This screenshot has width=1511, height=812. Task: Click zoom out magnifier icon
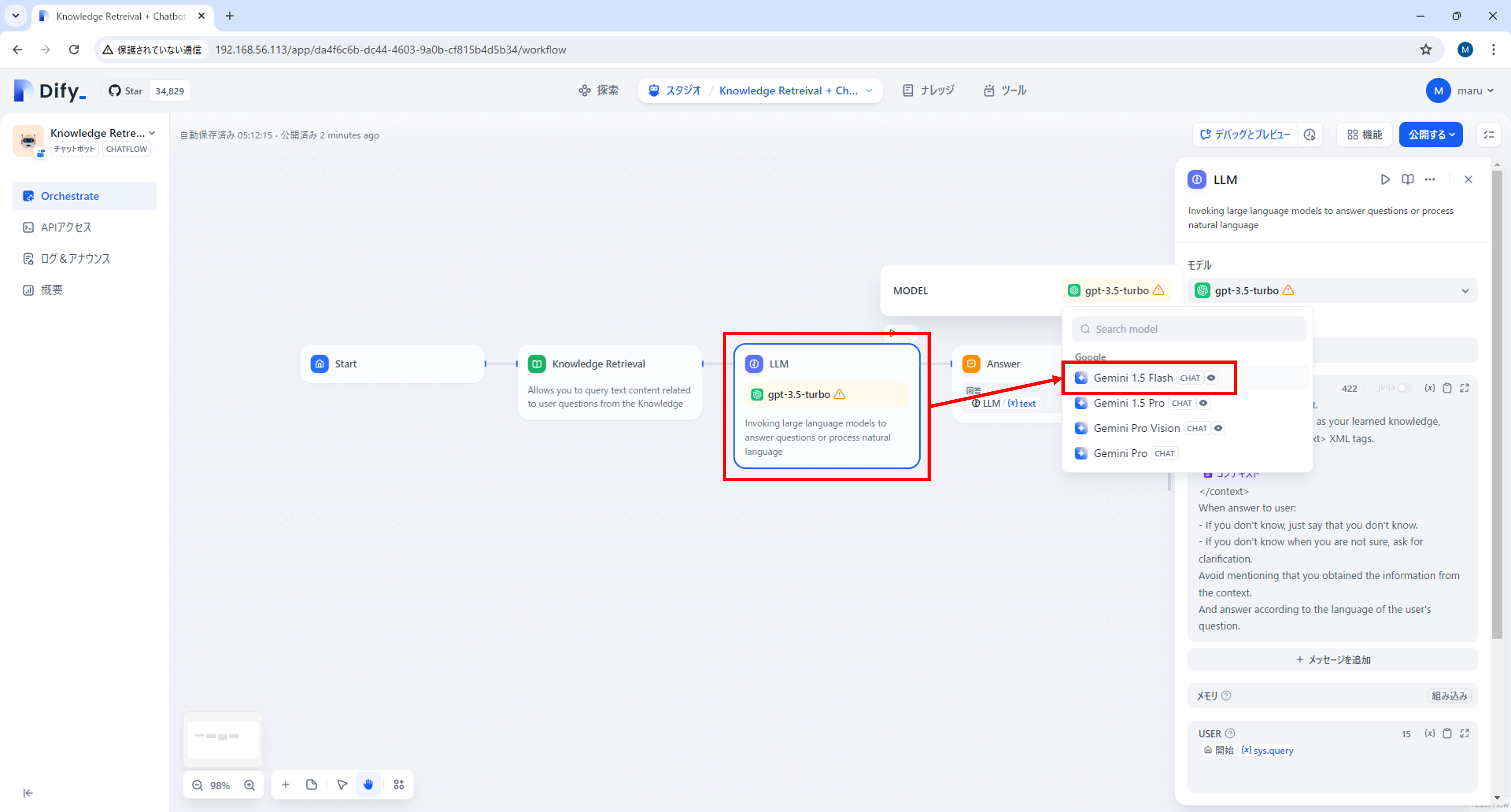coord(197,785)
